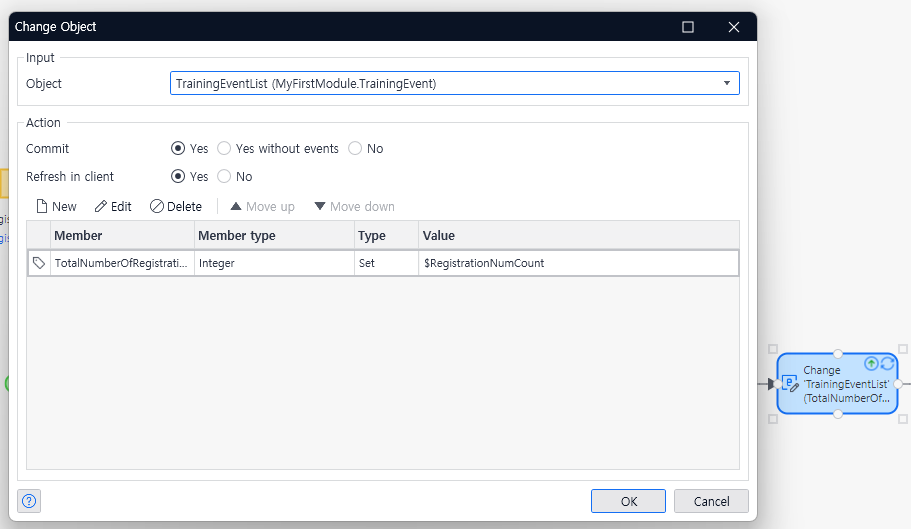
Task: Click the Set type cell
Action: pos(386,263)
